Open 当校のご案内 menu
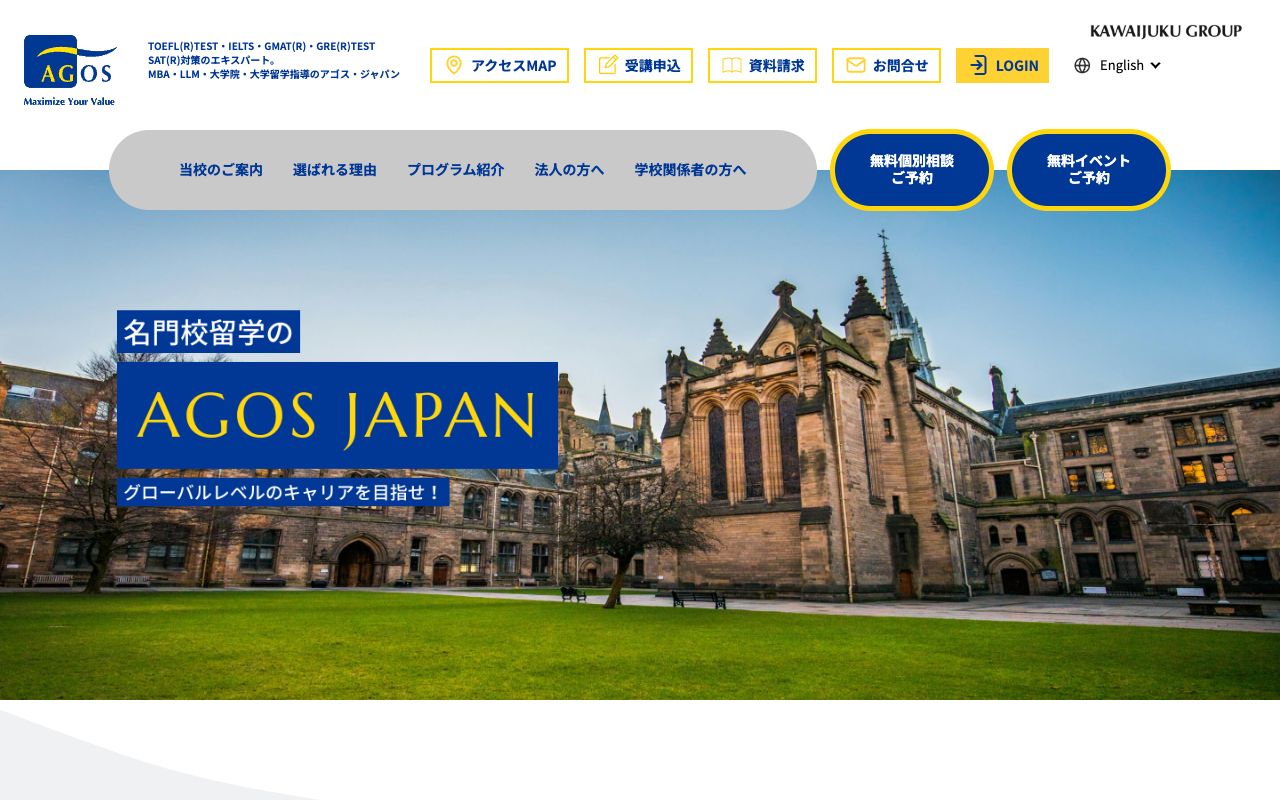This screenshot has width=1280, height=800. (221, 170)
